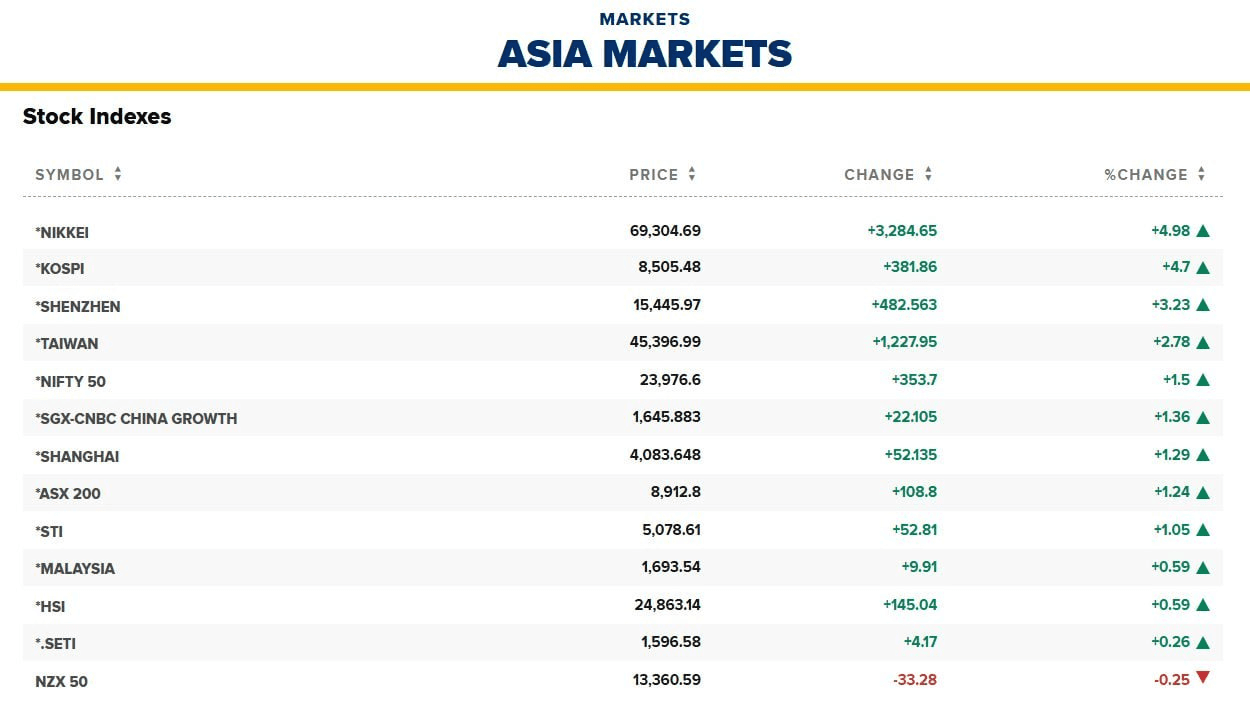Open the MARKETS section link

(645, 19)
